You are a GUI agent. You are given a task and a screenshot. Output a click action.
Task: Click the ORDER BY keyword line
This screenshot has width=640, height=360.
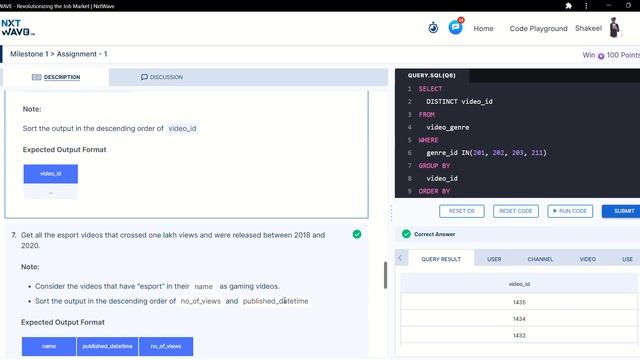click(x=434, y=191)
